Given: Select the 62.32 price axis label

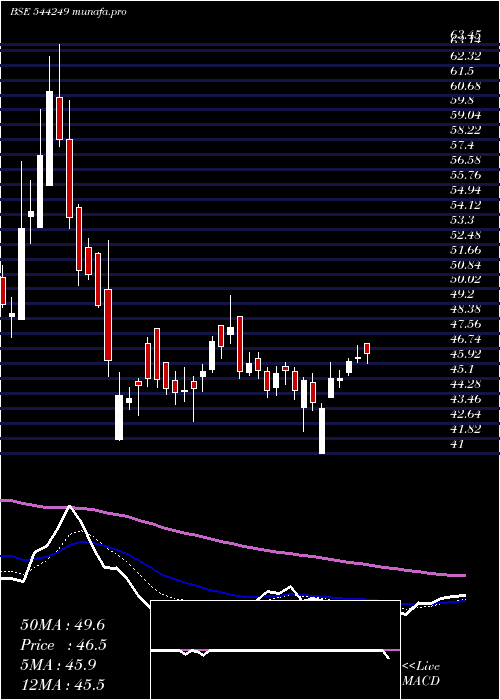Looking at the screenshot, I should (466, 56).
